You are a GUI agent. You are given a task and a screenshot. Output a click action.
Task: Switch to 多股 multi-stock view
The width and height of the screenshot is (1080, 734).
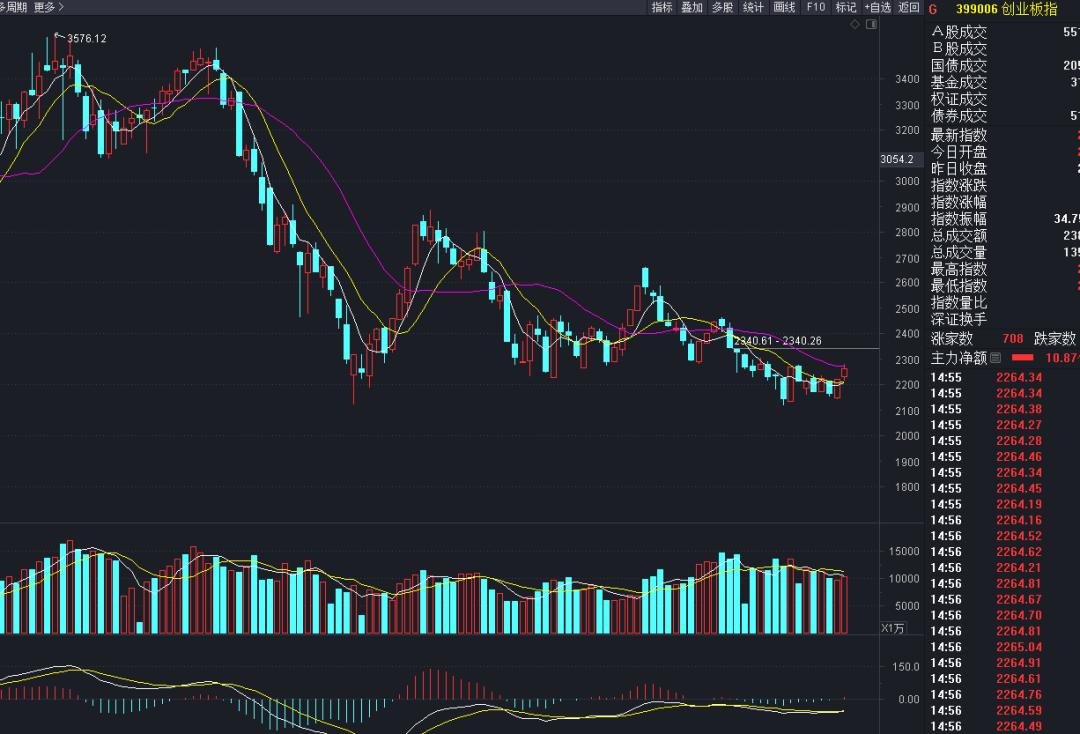coord(722,7)
